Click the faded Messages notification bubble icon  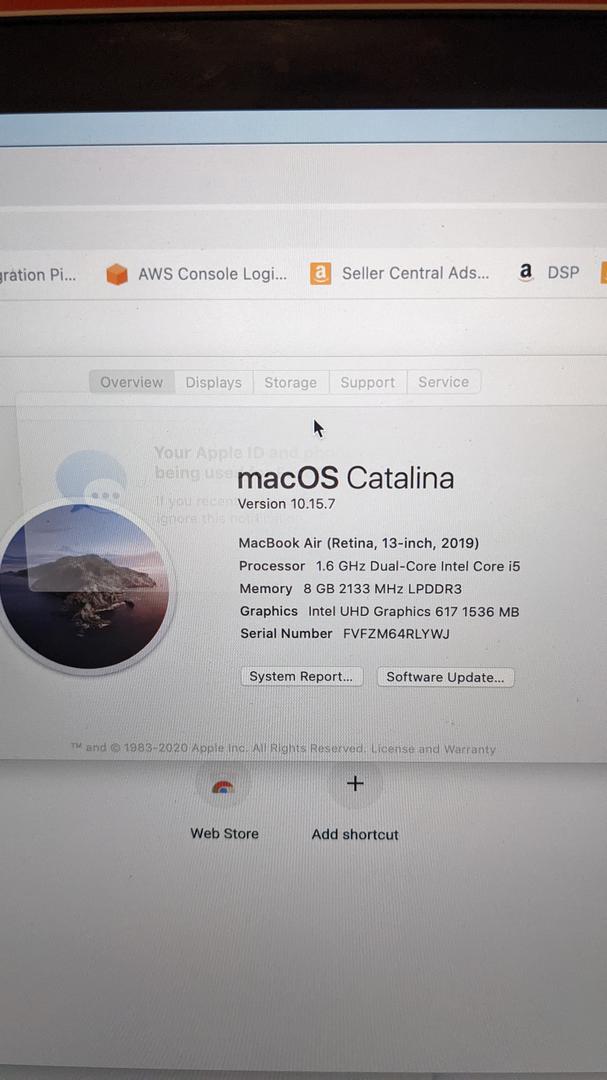coord(92,479)
